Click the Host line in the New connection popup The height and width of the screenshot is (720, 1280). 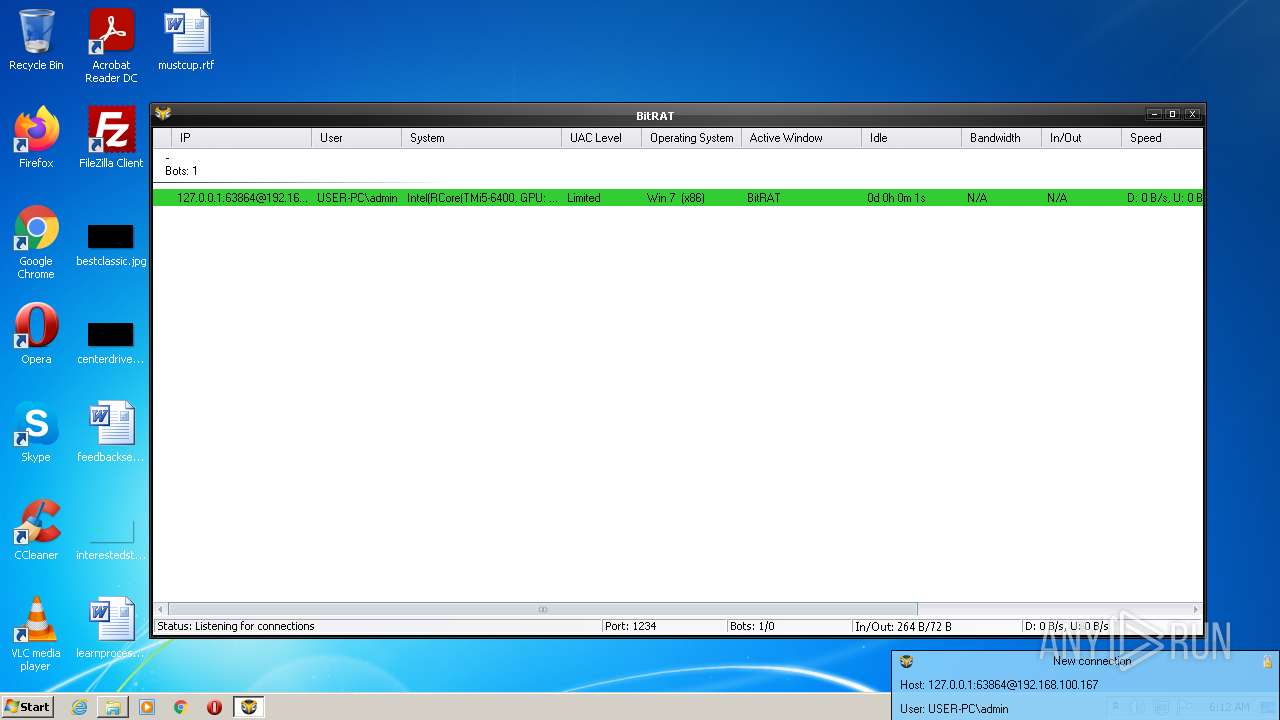(999, 685)
